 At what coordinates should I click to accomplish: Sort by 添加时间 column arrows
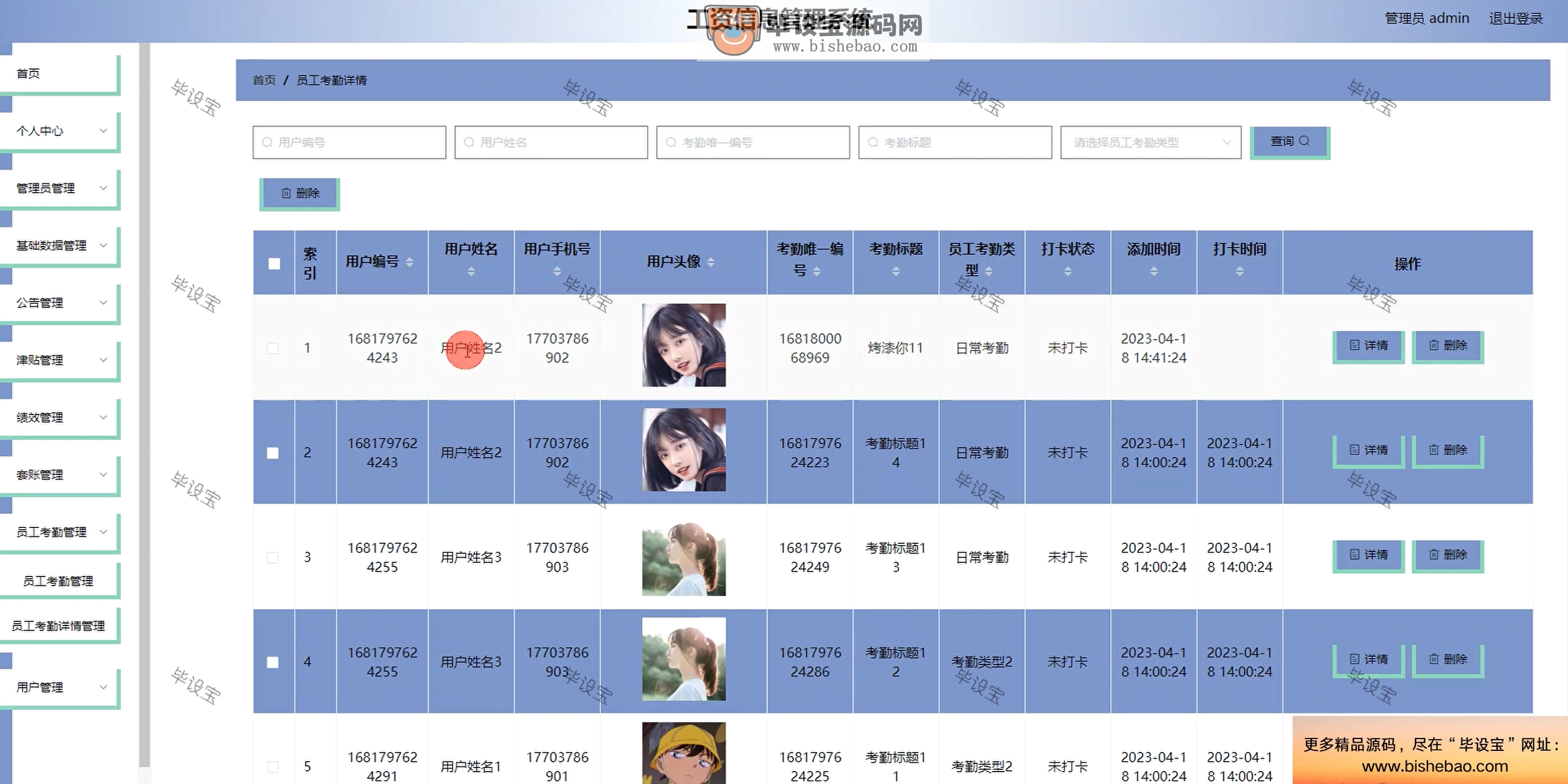[1154, 271]
